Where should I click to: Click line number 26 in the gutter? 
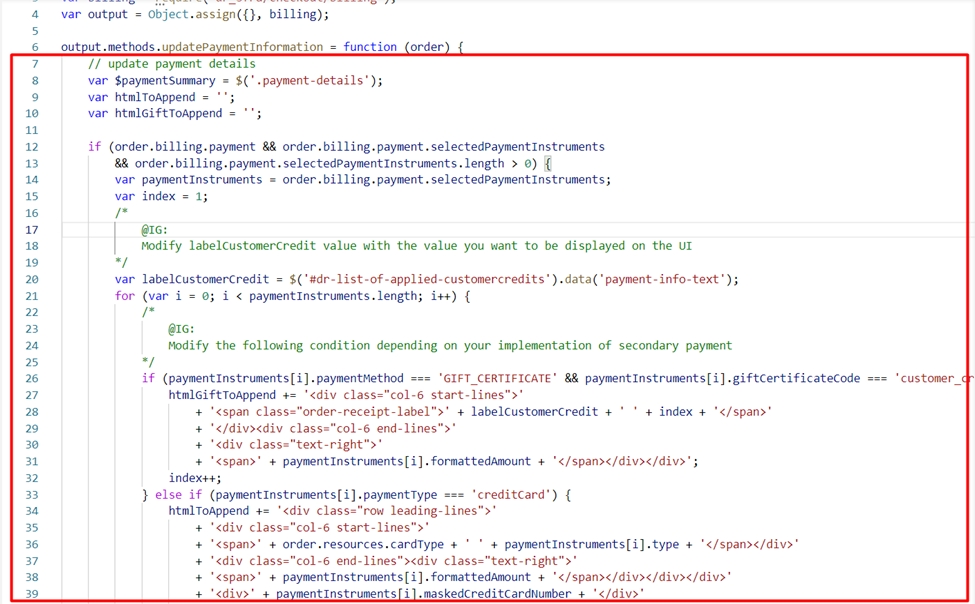click(32, 379)
